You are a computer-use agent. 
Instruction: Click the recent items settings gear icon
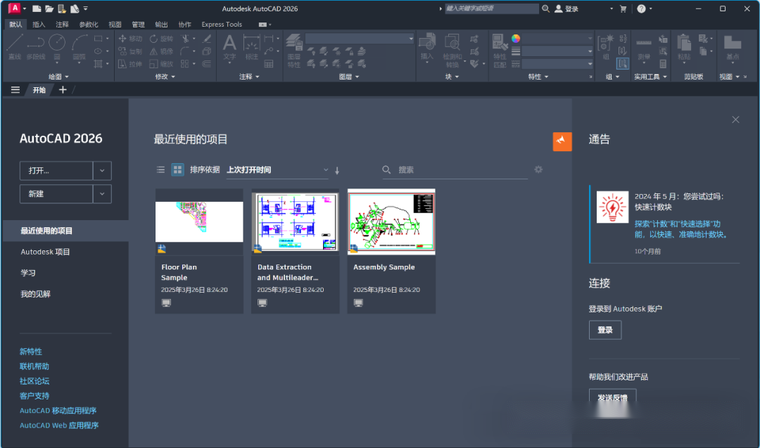point(538,169)
